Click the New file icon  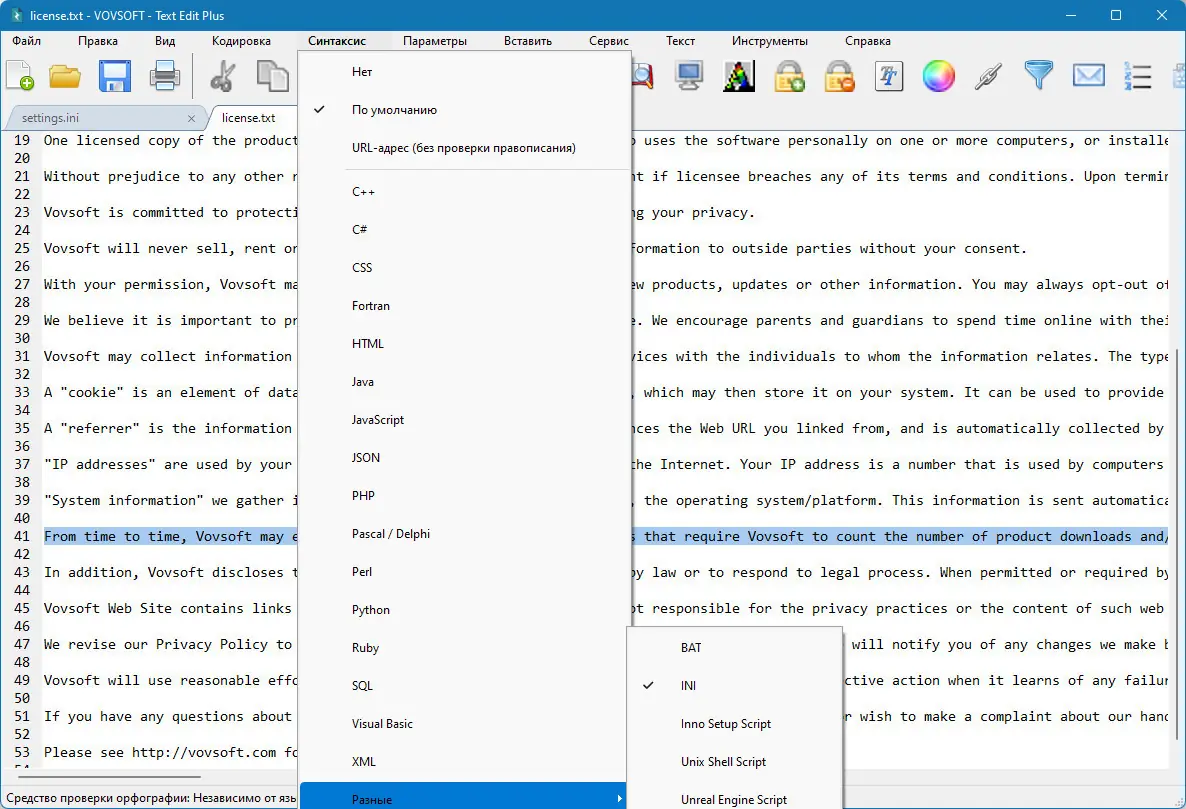point(20,76)
